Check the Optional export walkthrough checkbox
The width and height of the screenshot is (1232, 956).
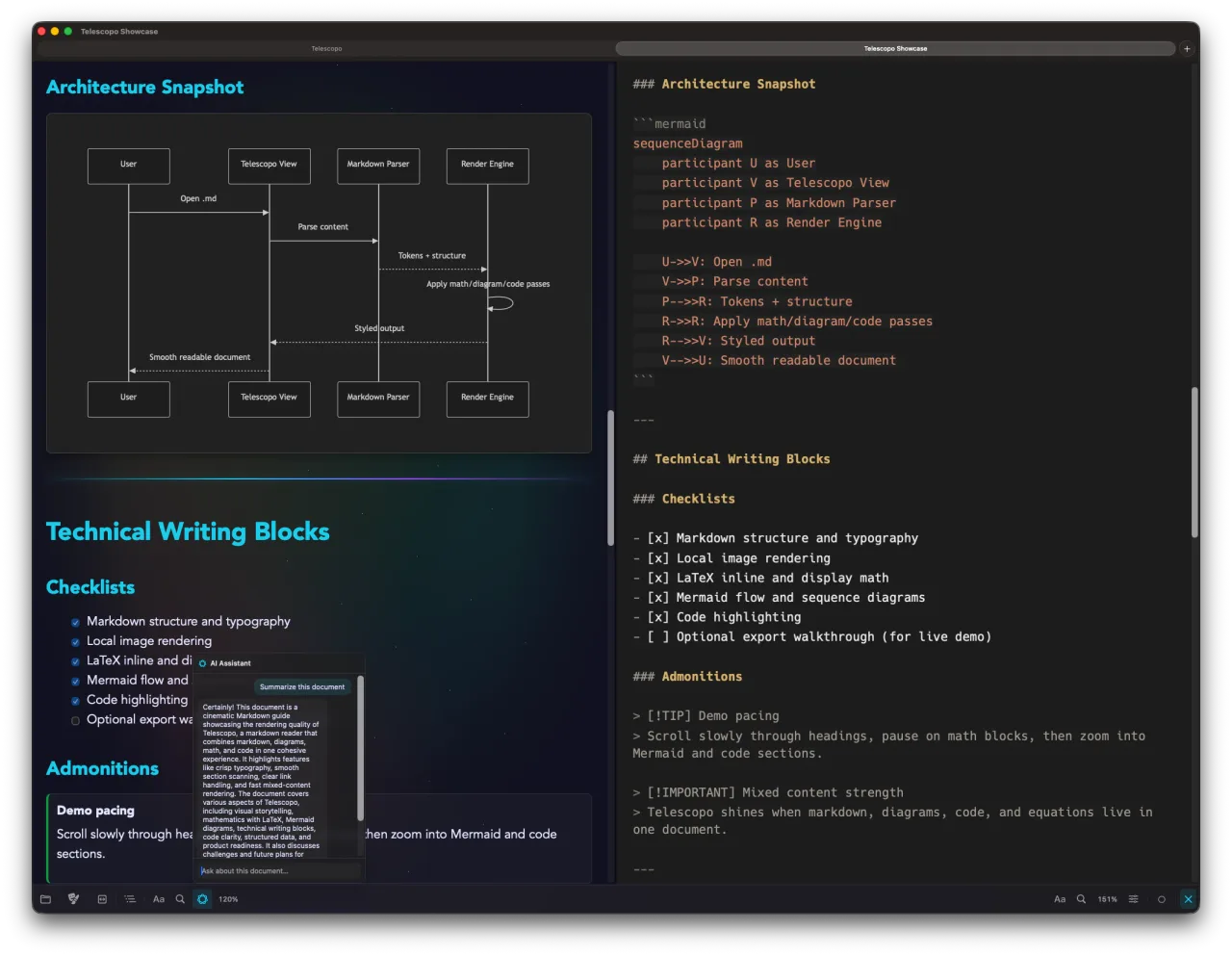pyautogui.click(x=75, y=720)
